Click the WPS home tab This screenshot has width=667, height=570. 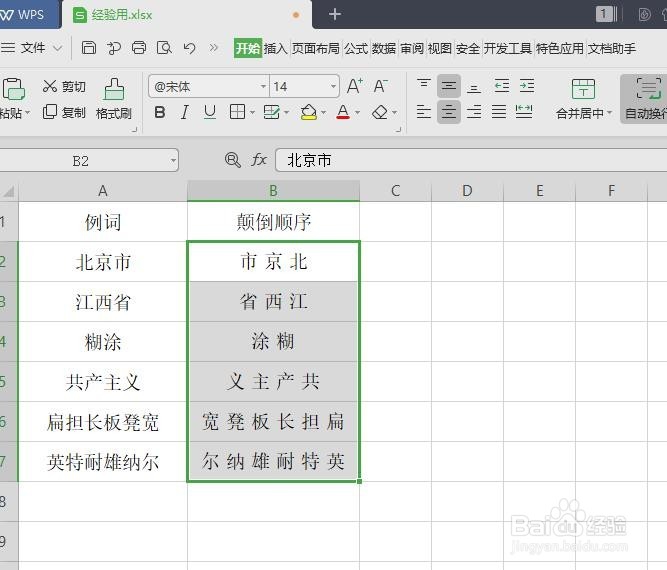(x=29, y=14)
